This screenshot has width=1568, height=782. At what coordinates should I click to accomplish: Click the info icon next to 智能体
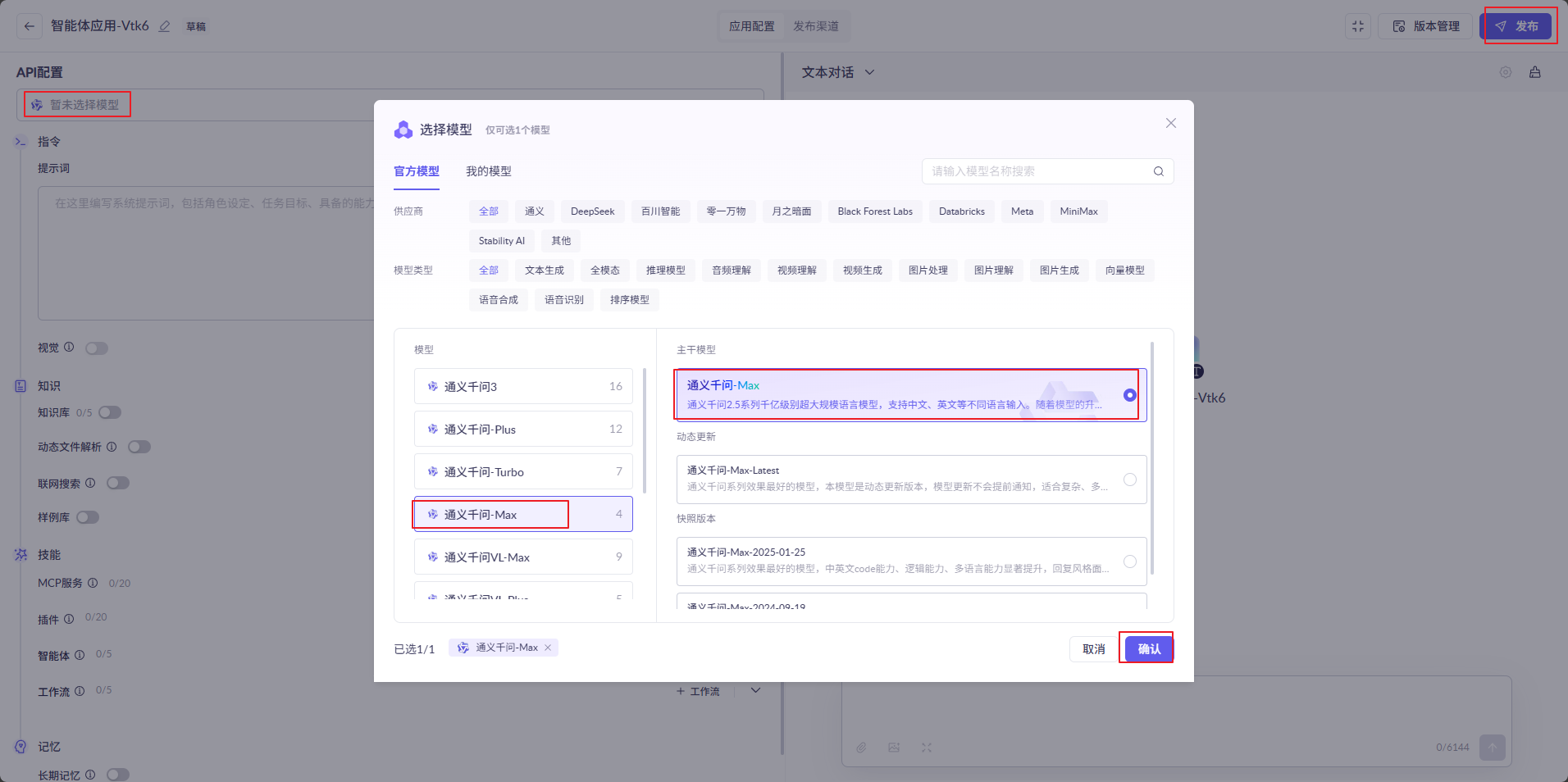tap(80, 655)
